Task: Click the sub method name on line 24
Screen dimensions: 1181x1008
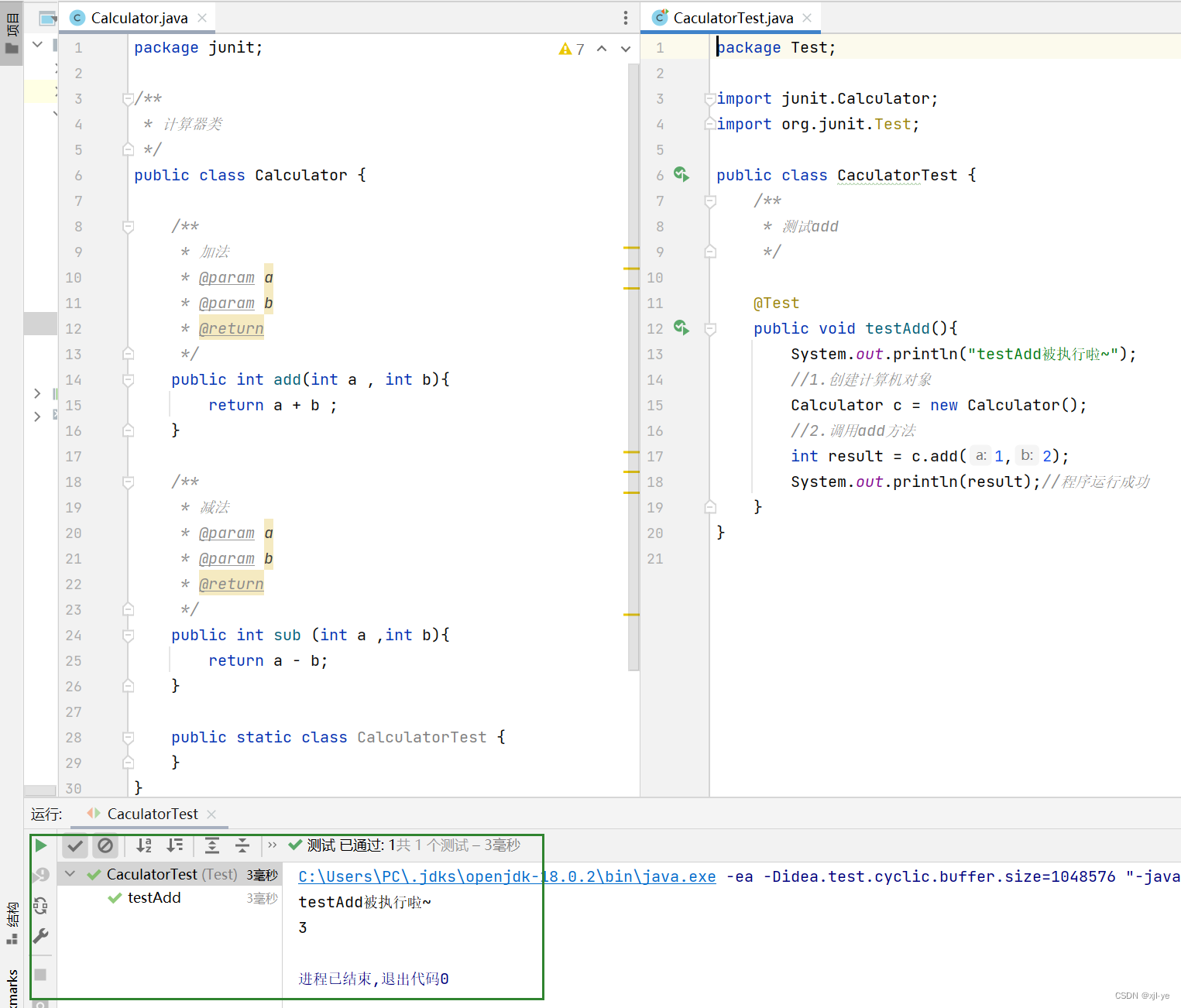Action: click(x=287, y=636)
